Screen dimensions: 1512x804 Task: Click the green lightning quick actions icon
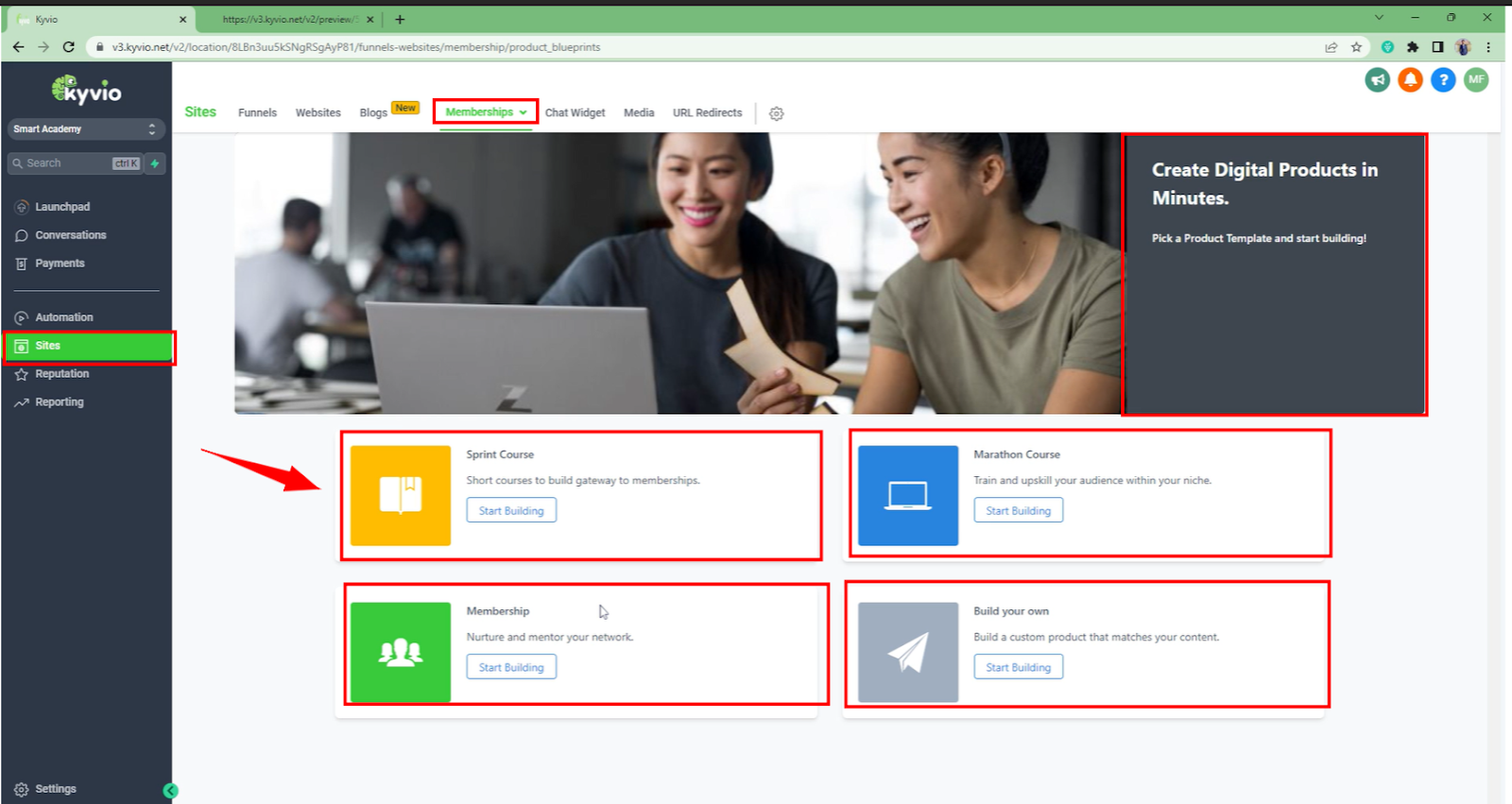(x=155, y=163)
